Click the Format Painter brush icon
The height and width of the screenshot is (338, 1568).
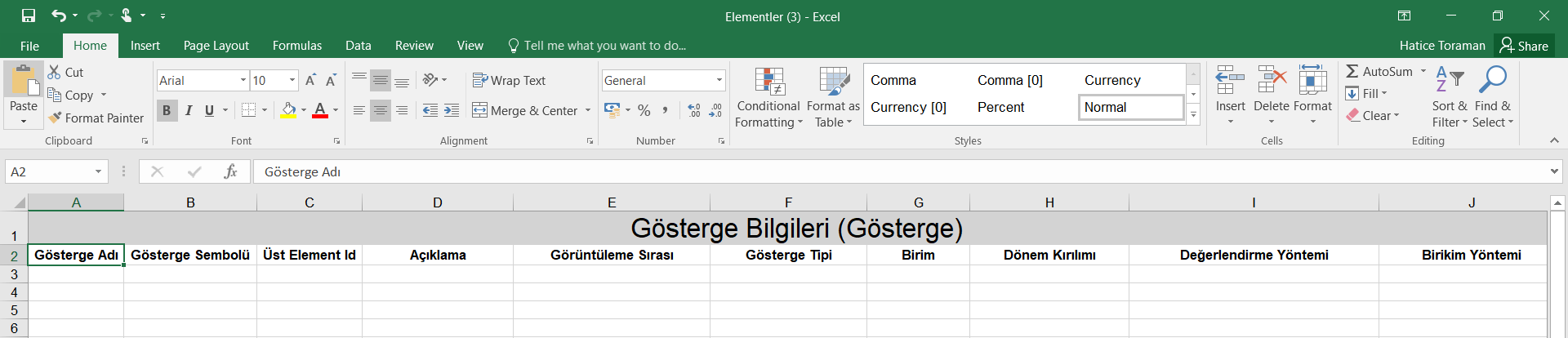(x=55, y=118)
